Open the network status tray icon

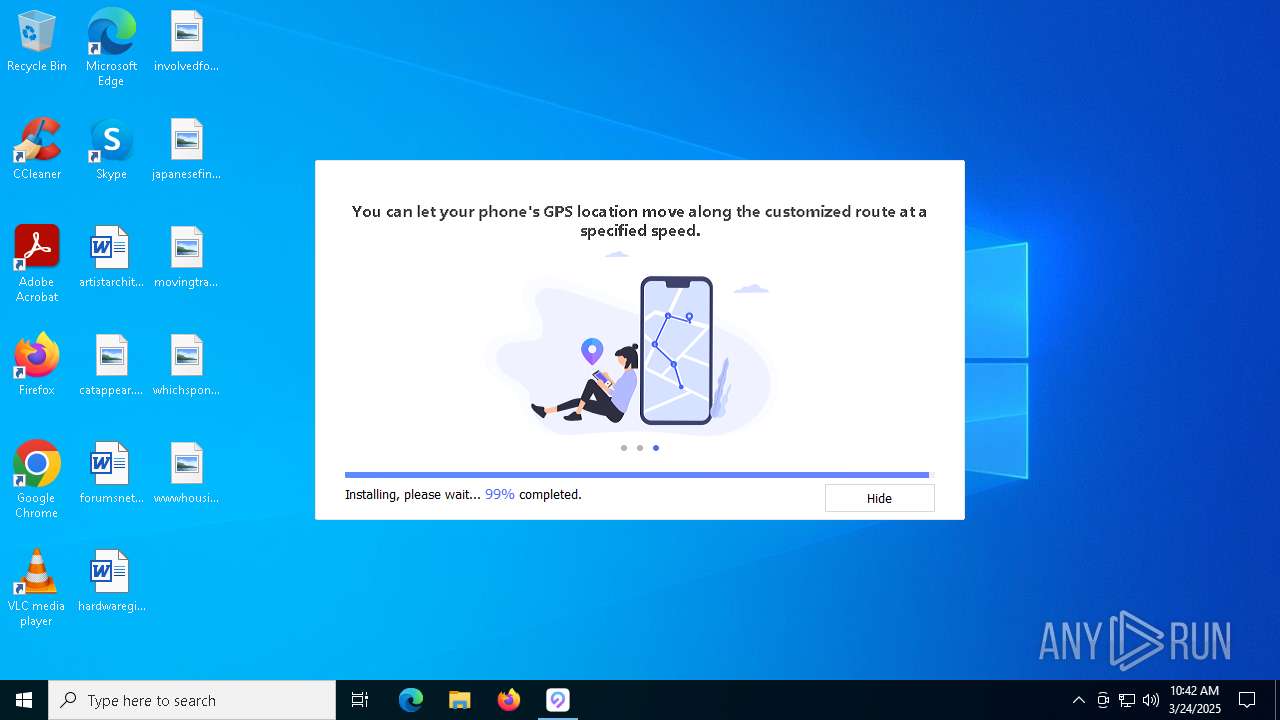(1127, 700)
